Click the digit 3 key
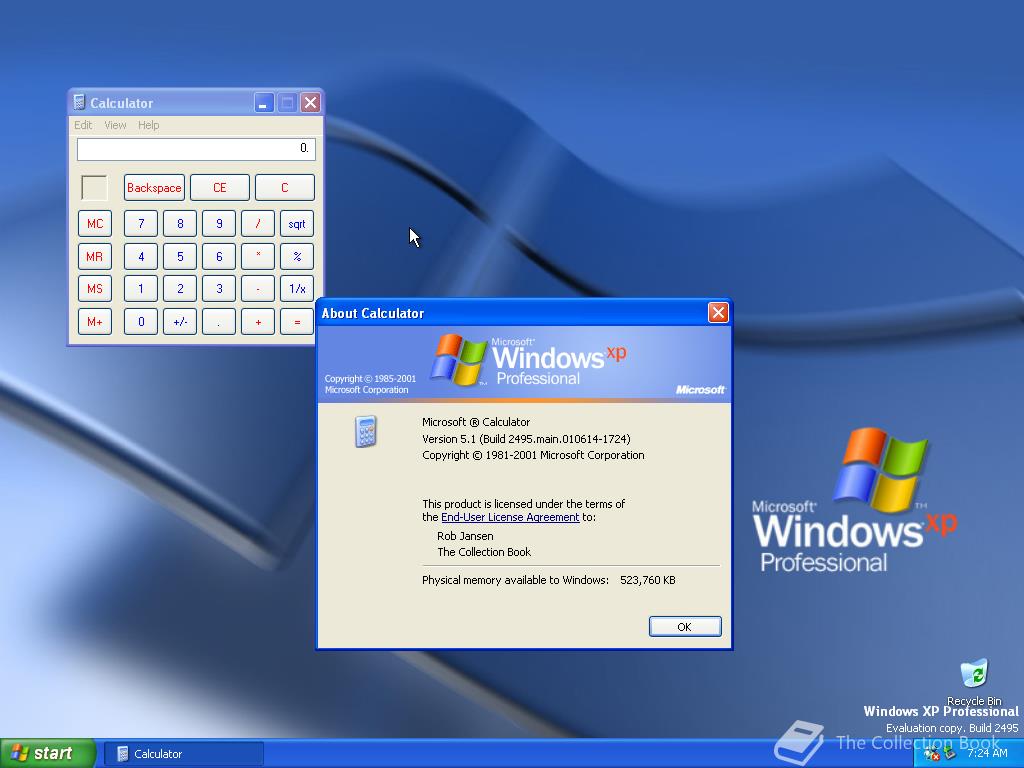This screenshot has width=1024, height=768. pos(219,289)
